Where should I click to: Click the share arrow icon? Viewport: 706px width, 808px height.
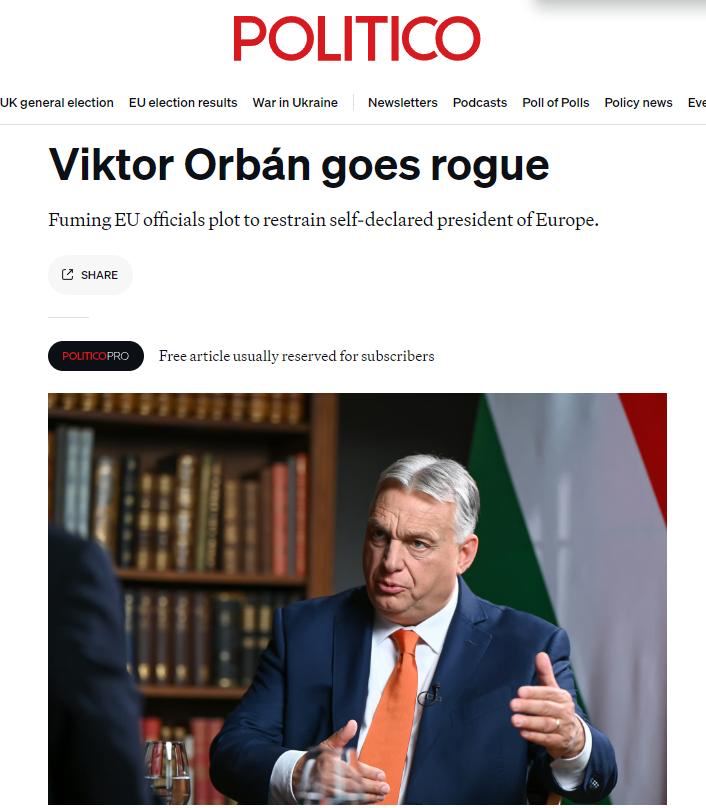tap(68, 275)
